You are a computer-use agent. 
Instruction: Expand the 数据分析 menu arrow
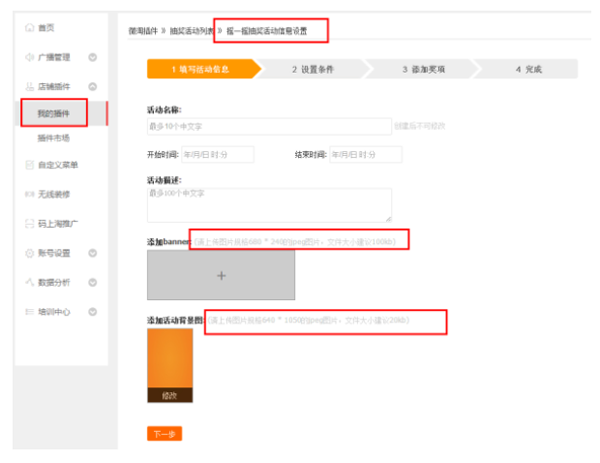(93, 282)
